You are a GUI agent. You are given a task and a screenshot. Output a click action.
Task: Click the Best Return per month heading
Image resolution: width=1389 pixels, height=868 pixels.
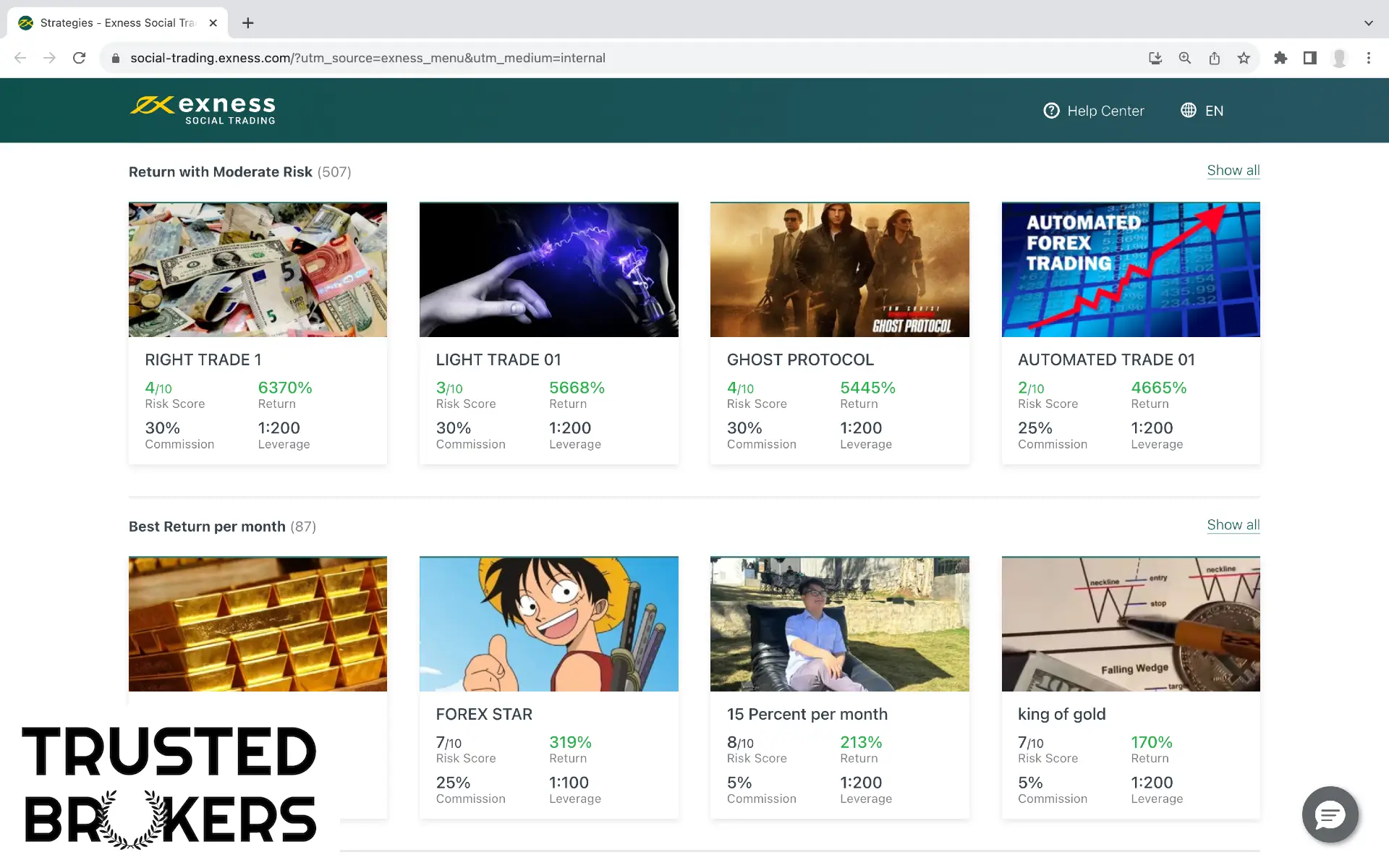tap(207, 527)
